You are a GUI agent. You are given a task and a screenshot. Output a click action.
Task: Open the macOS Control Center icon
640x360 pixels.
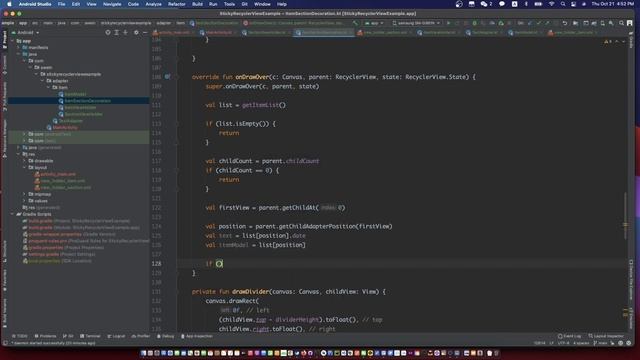[x=573, y=4]
